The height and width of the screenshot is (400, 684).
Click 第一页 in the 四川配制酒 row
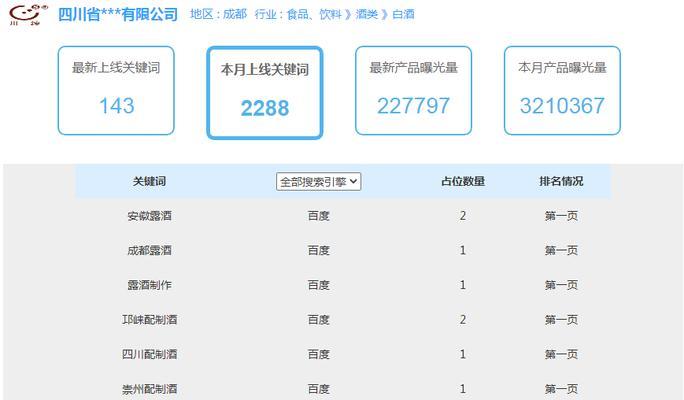tap(561, 354)
